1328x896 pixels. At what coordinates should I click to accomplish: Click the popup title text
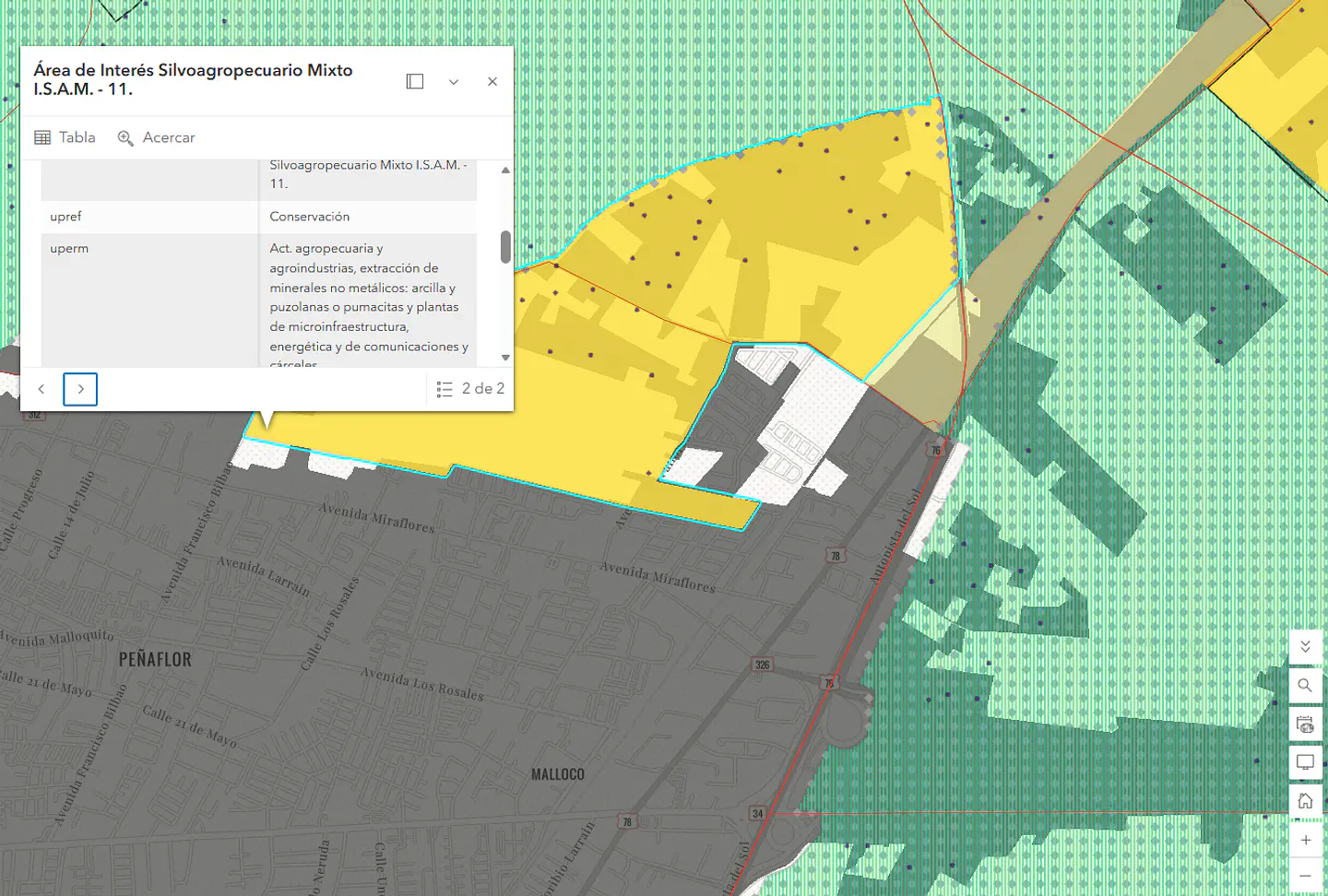(193, 79)
